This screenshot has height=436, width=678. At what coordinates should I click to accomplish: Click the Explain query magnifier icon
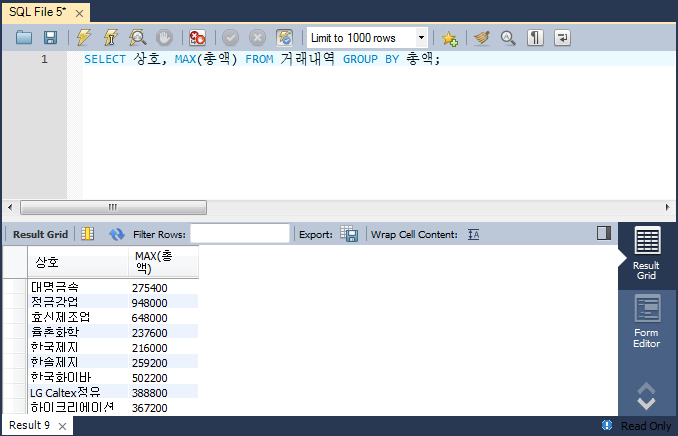click(x=138, y=38)
